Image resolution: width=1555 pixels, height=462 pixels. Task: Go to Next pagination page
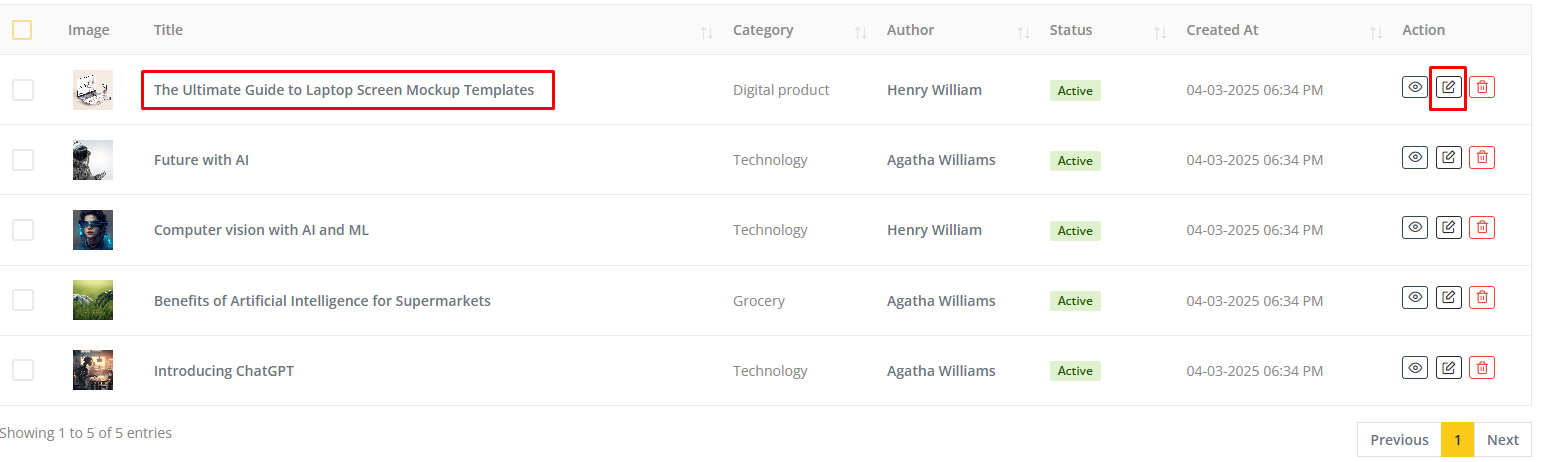point(1502,440)
